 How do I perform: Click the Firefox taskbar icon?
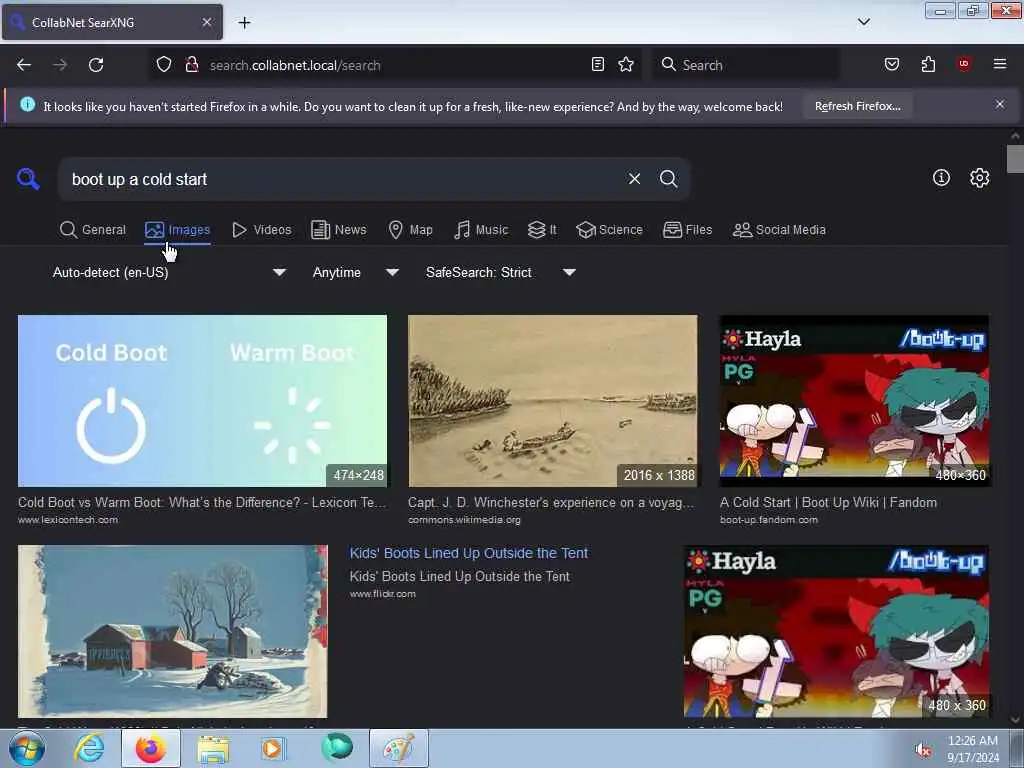click(150, 748)
